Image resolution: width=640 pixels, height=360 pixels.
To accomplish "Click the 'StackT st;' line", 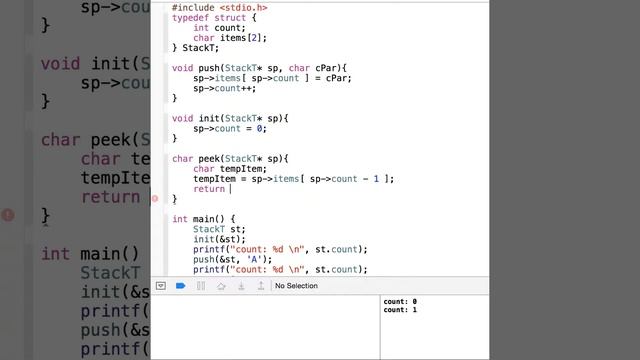I will point(219,229).
